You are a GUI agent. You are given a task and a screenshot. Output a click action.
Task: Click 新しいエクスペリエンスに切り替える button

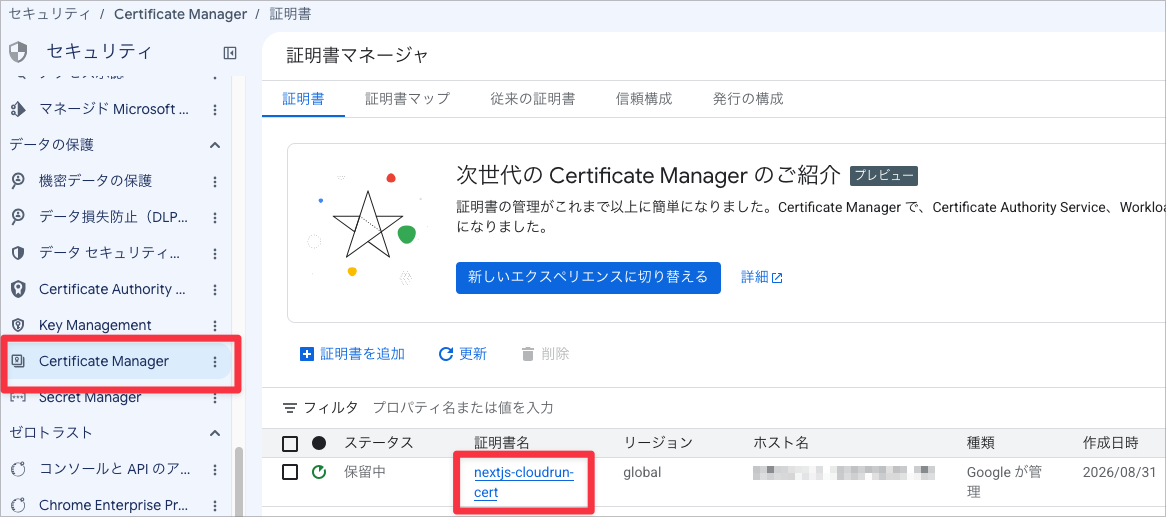tap(588, 277)
